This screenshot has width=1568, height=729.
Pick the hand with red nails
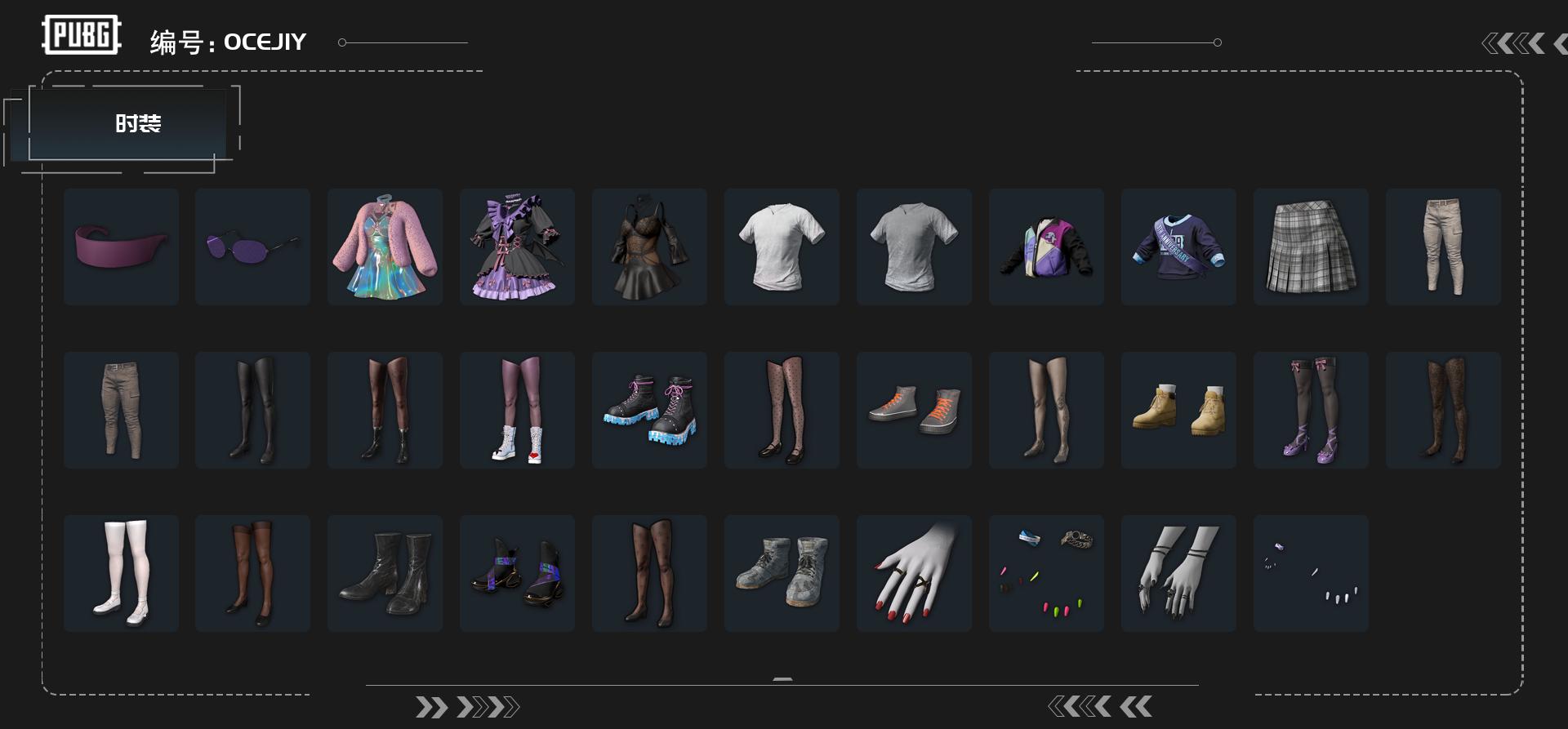(x=914, y=573)
